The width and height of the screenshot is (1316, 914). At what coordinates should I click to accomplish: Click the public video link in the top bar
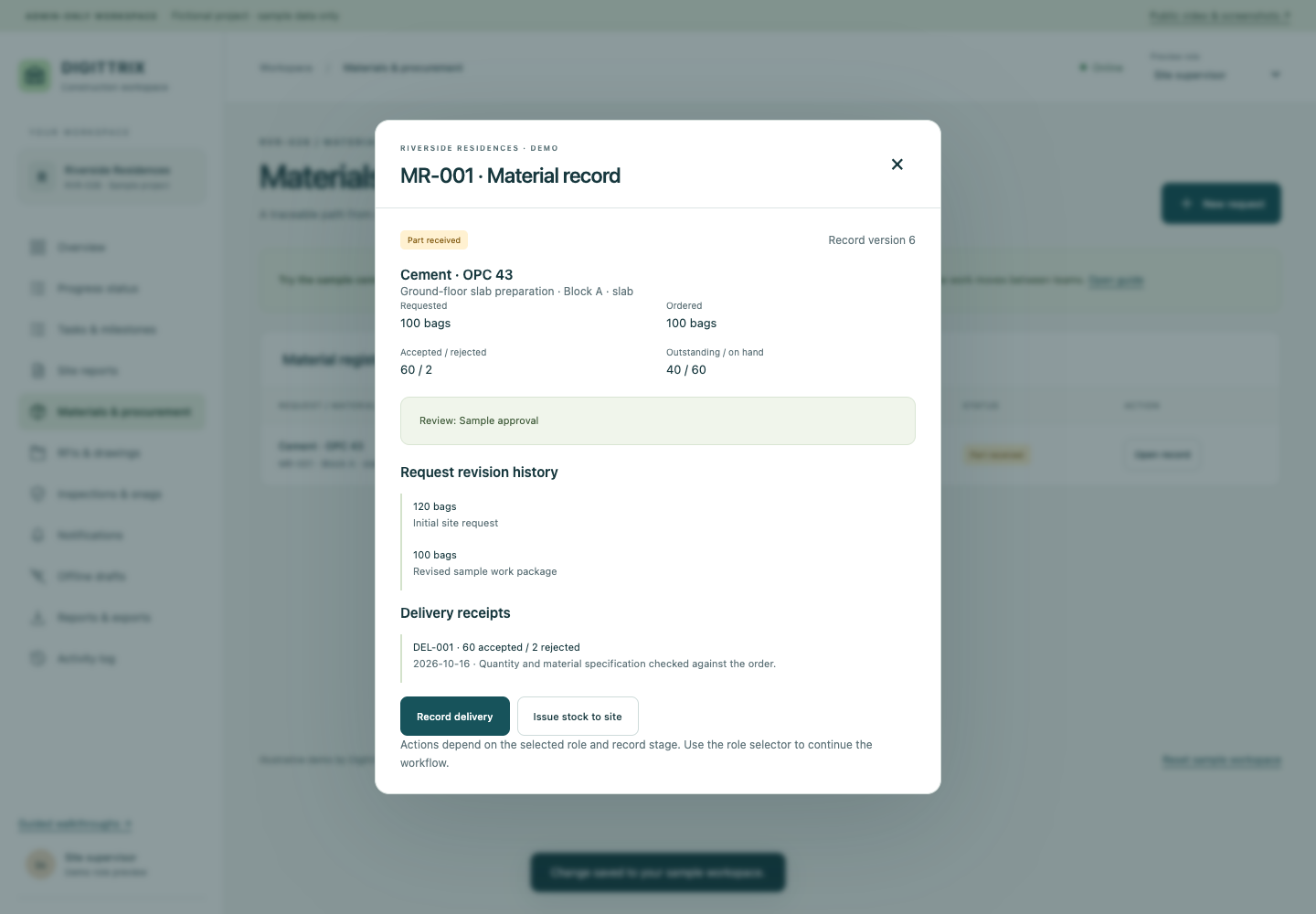point(1219,16)
